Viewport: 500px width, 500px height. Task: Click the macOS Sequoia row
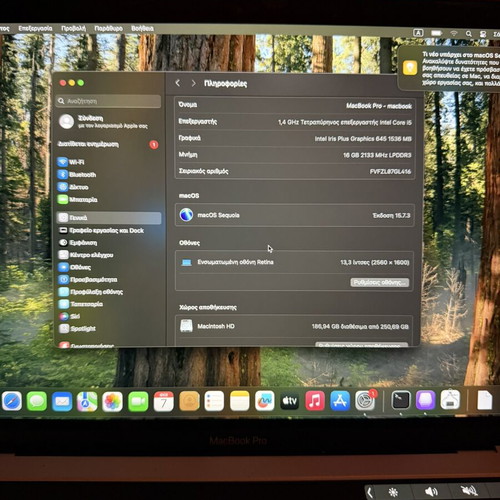tap(295, 215)
